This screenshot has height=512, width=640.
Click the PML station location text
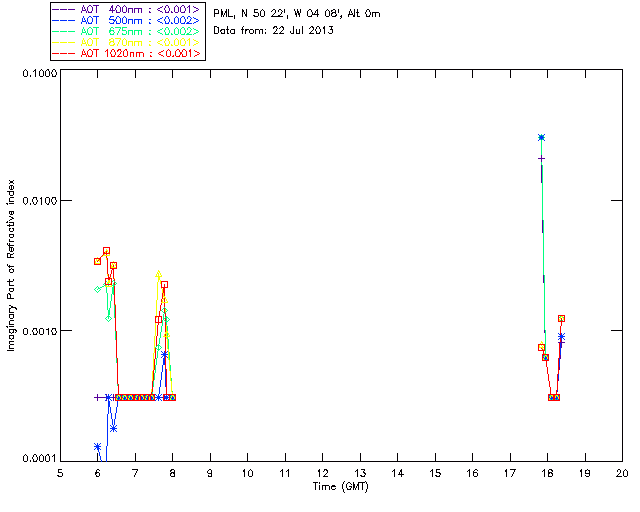click(297, 13)
